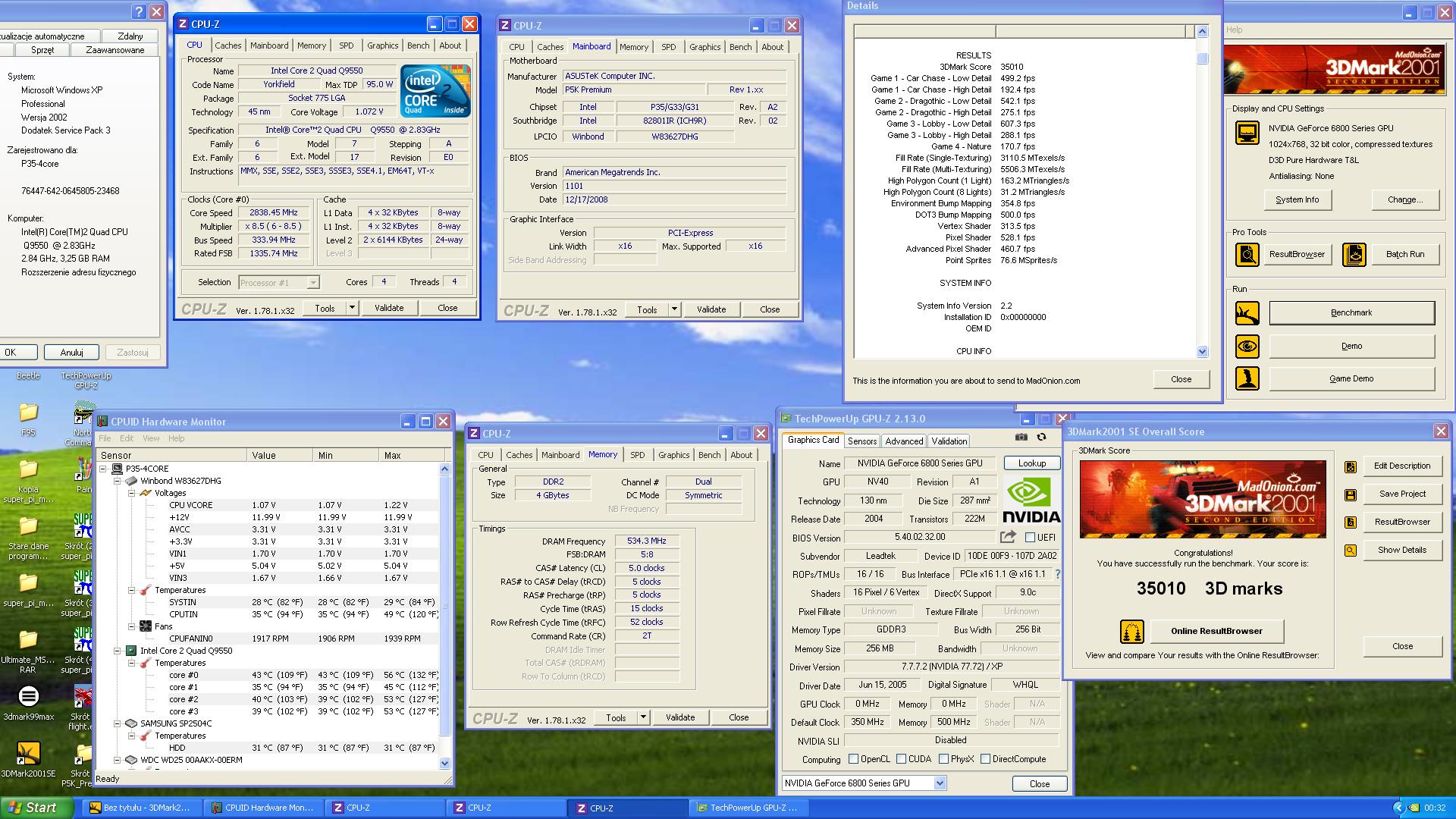Open Bench tab in CPU-Z Memory window

click(x=709, y=455)
